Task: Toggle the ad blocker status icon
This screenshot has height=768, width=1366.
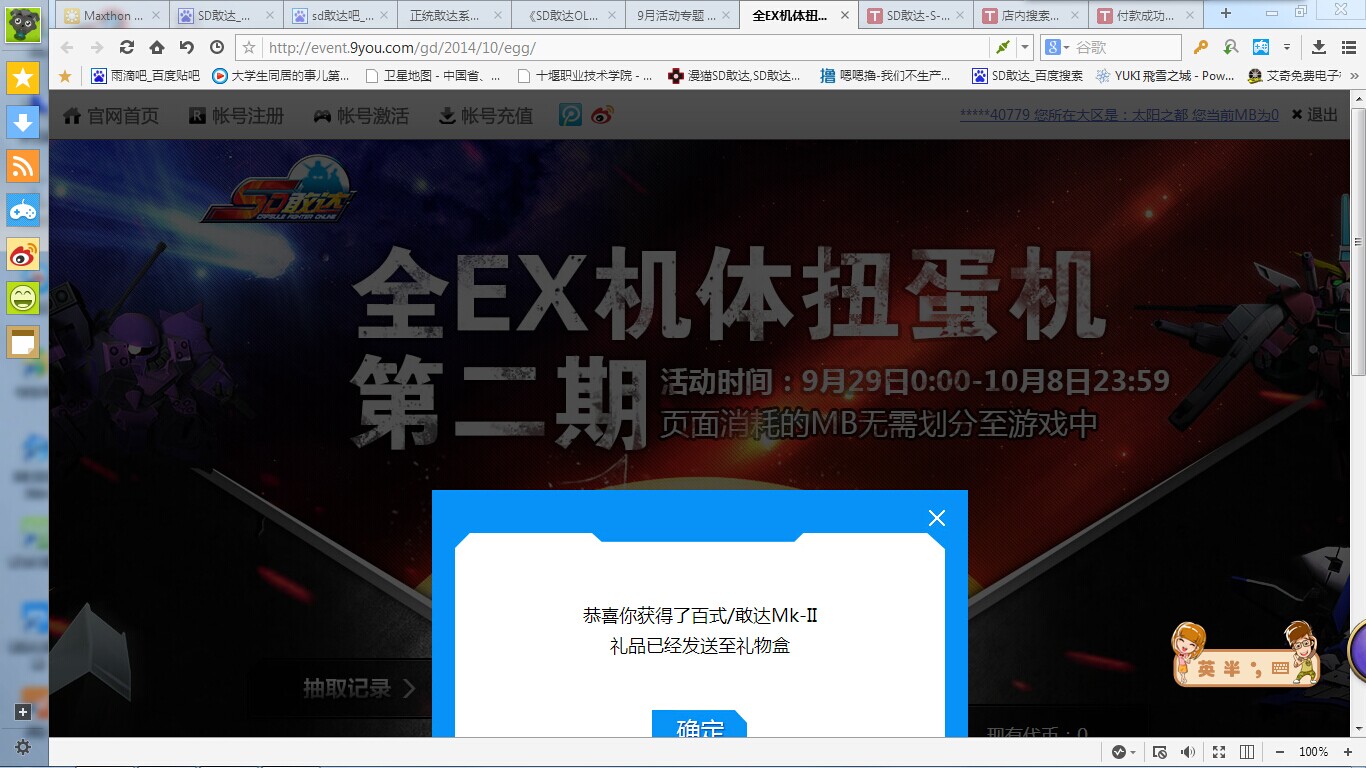Action: pyautogui.click(x=1160, y=752)
